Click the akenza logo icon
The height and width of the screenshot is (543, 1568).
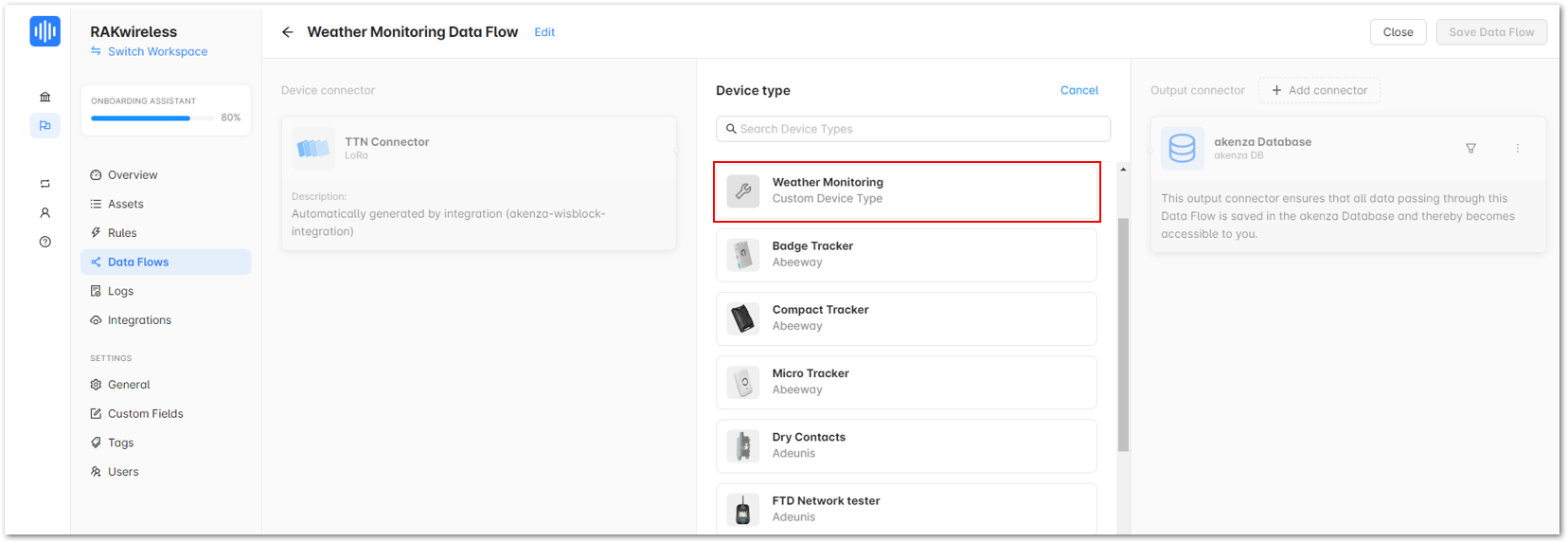point(45,31)
